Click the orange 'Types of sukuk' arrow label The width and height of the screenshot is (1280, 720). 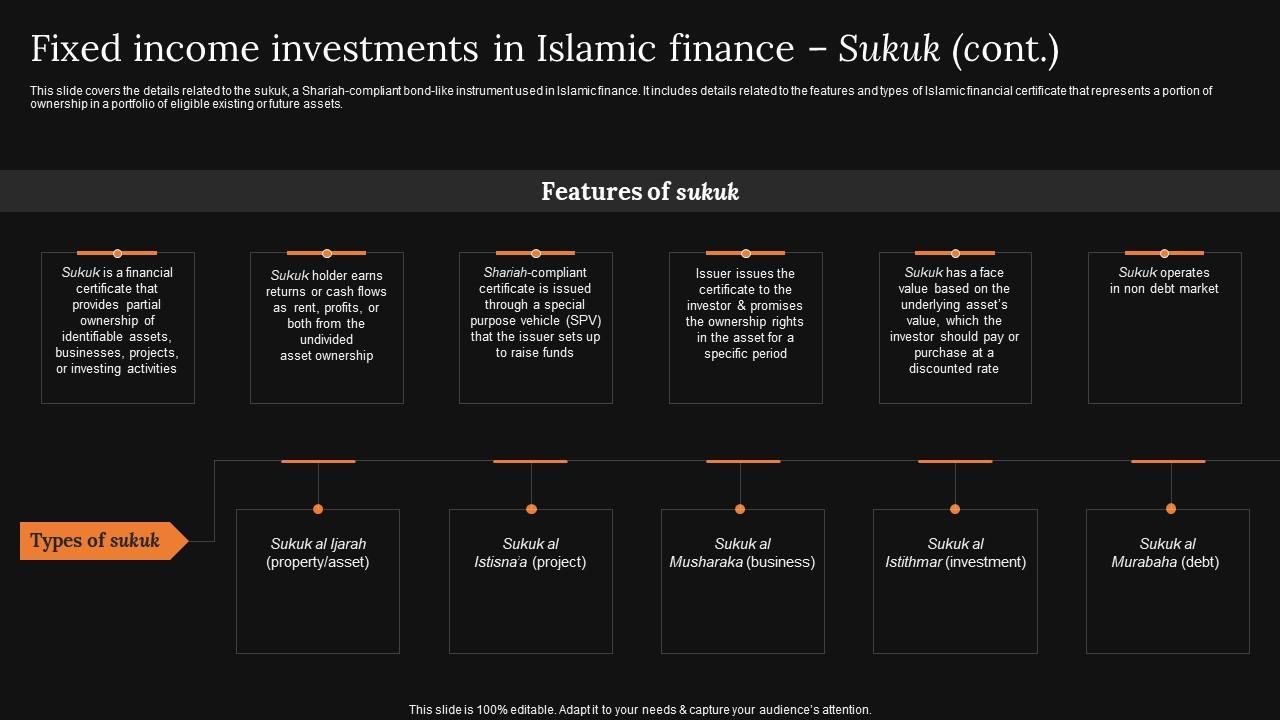pos(98,541)
